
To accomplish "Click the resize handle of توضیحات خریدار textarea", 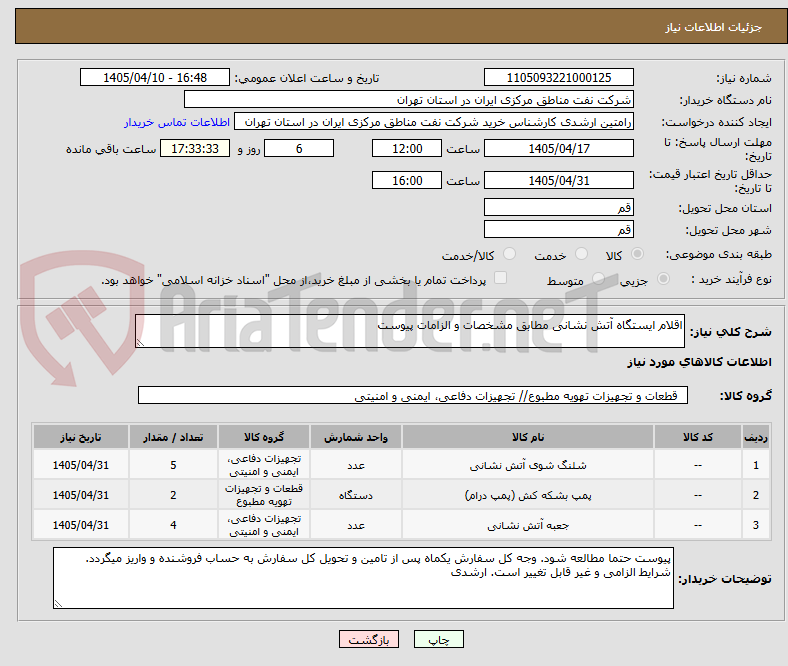I will [58, 603].
